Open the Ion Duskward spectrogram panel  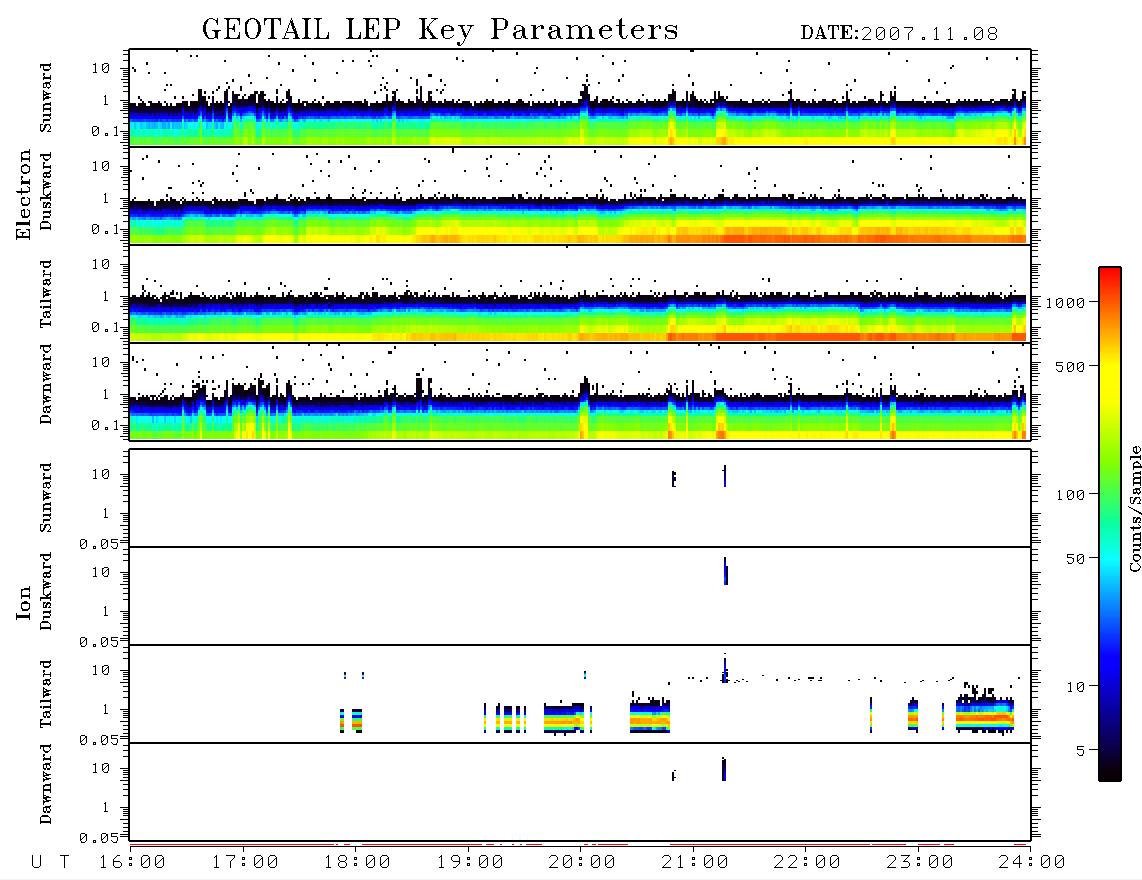point(580,596)
